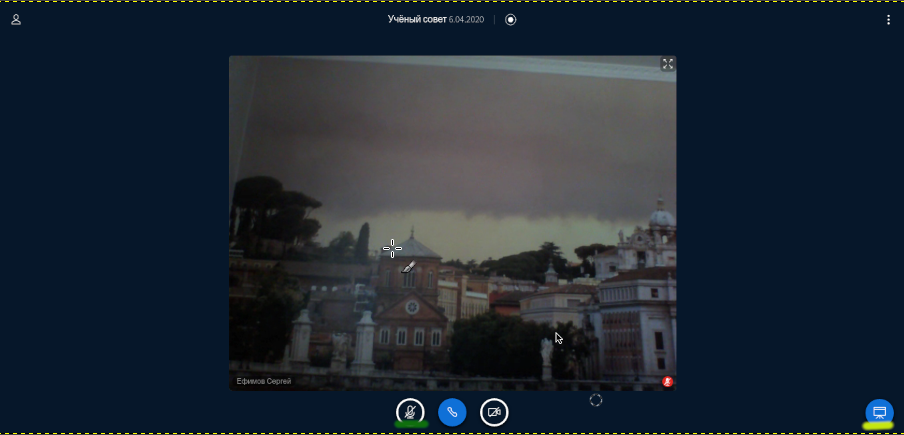Select the Ефимов Сергей video tile
This screenshot has height=435, width=904.
click(x=453, y=223)
